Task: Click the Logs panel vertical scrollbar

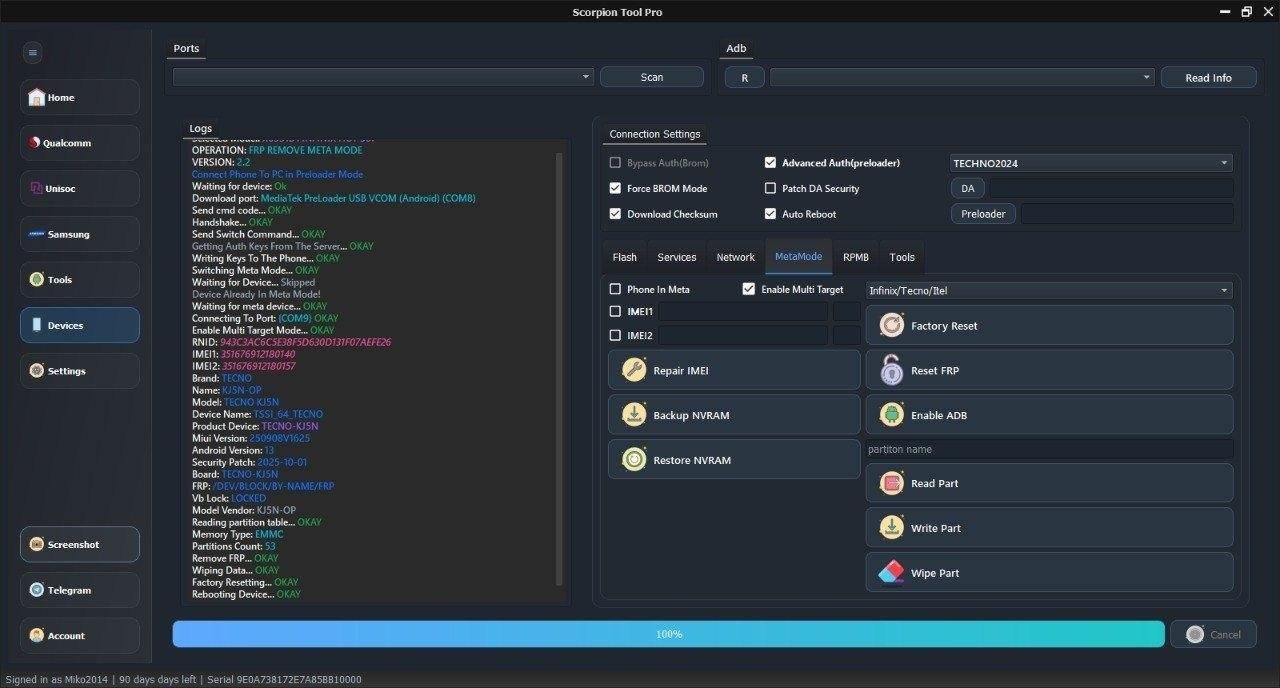Action: tap(559, 370)
